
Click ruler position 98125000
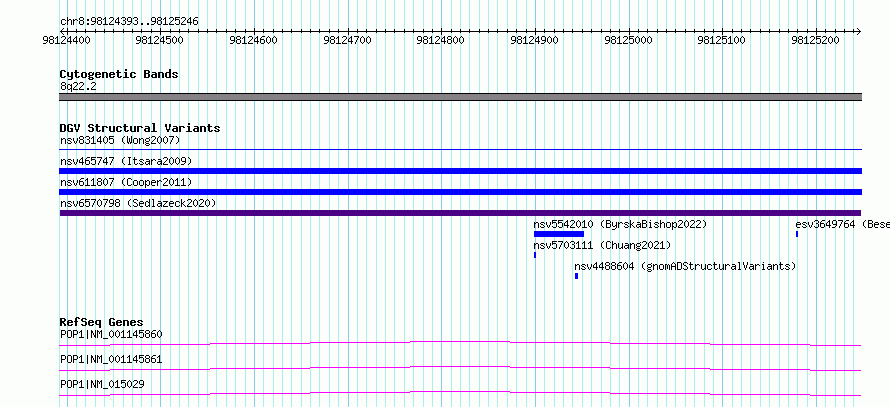tap(628, 40)
